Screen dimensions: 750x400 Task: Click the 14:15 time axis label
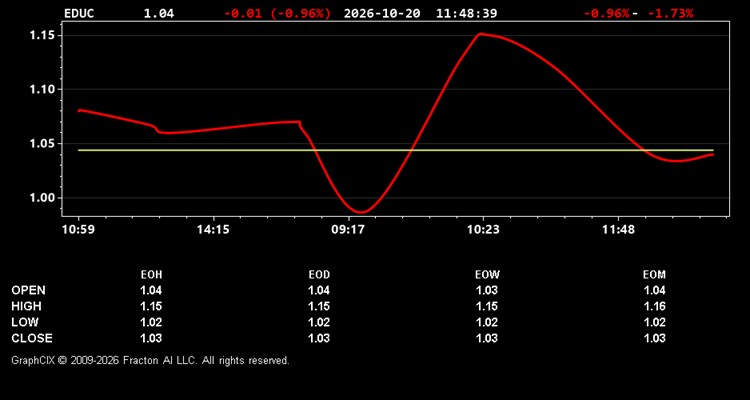(213, 230)
